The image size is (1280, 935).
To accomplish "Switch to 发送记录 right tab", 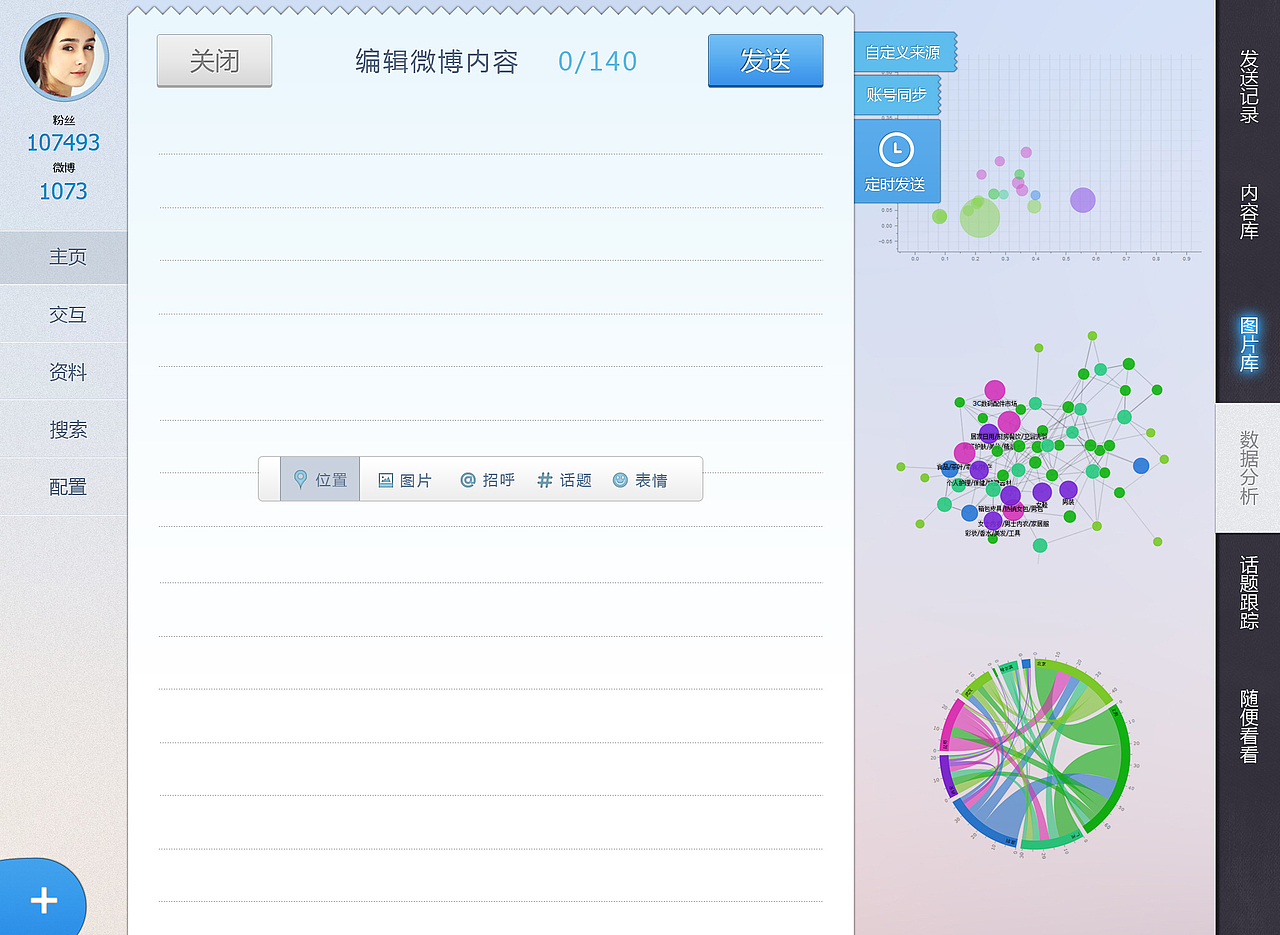I will click(x=1249, y=86).
